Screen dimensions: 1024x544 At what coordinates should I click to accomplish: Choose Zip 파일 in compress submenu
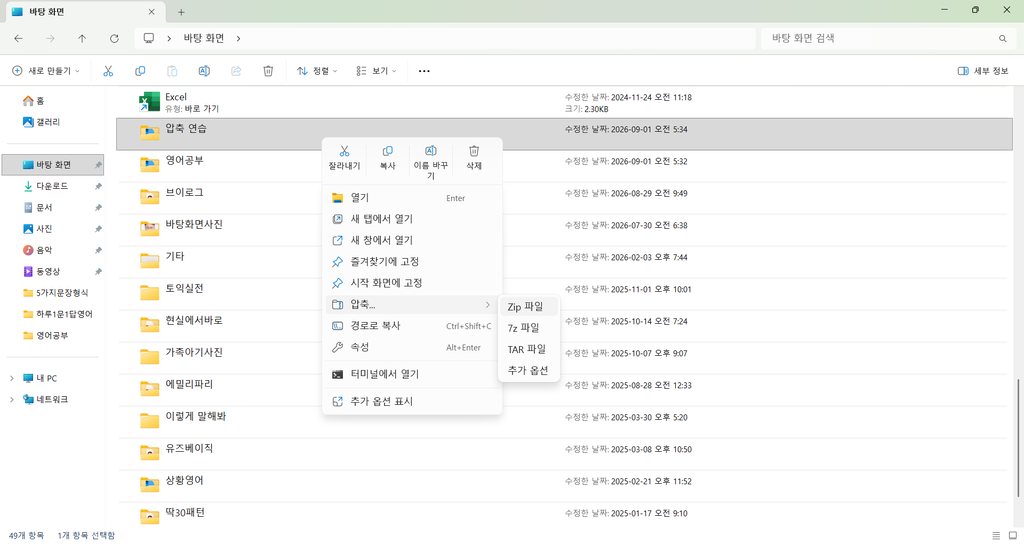pyautogui.click(x=529, y=306)
